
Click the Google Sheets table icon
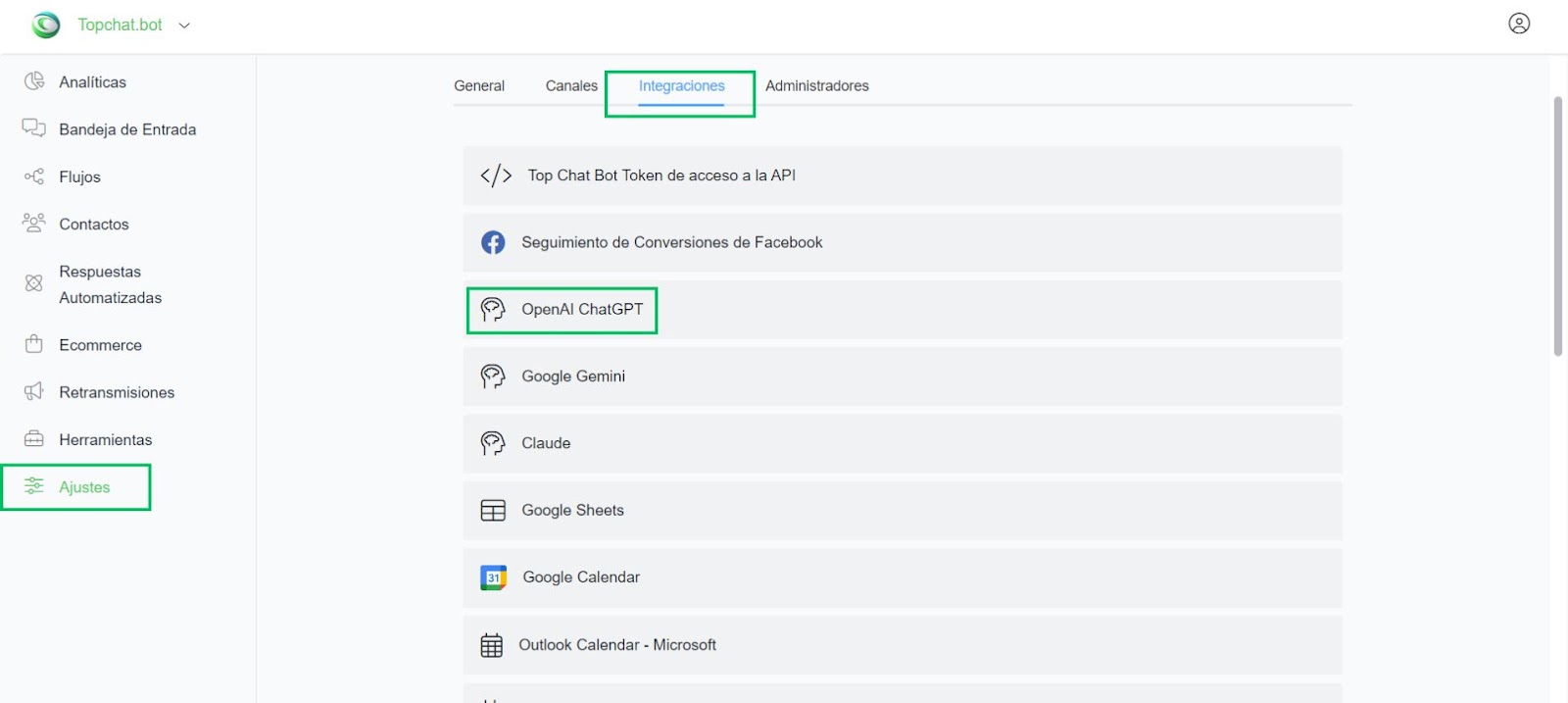493,511
